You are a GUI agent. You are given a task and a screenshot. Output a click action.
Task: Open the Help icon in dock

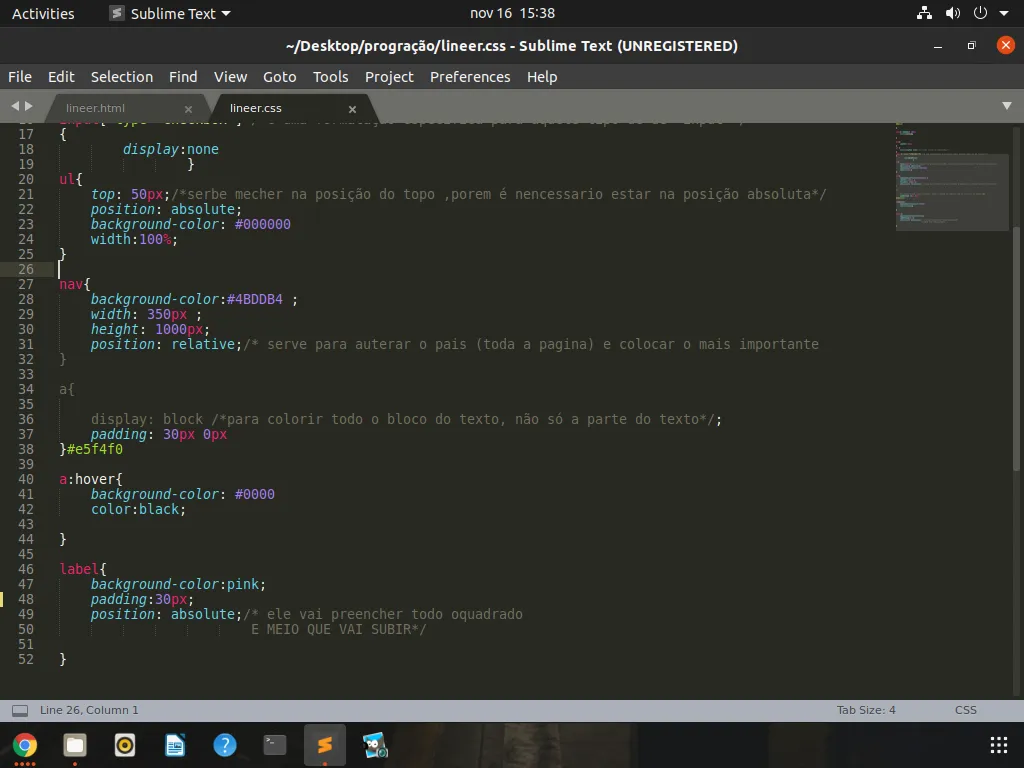pyautogui.click(x=225, y=745)
